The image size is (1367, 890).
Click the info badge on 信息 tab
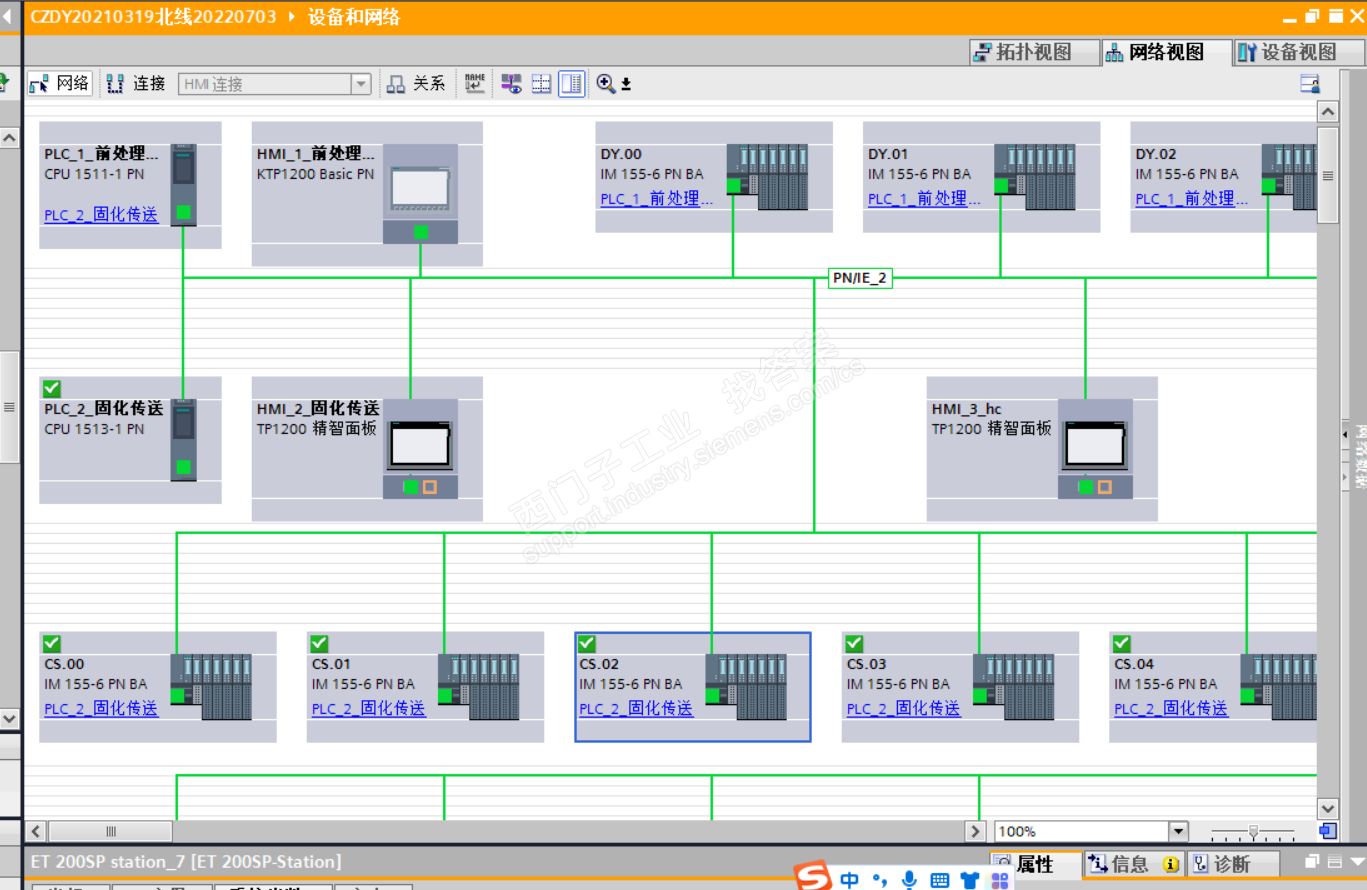point(1171,864)
